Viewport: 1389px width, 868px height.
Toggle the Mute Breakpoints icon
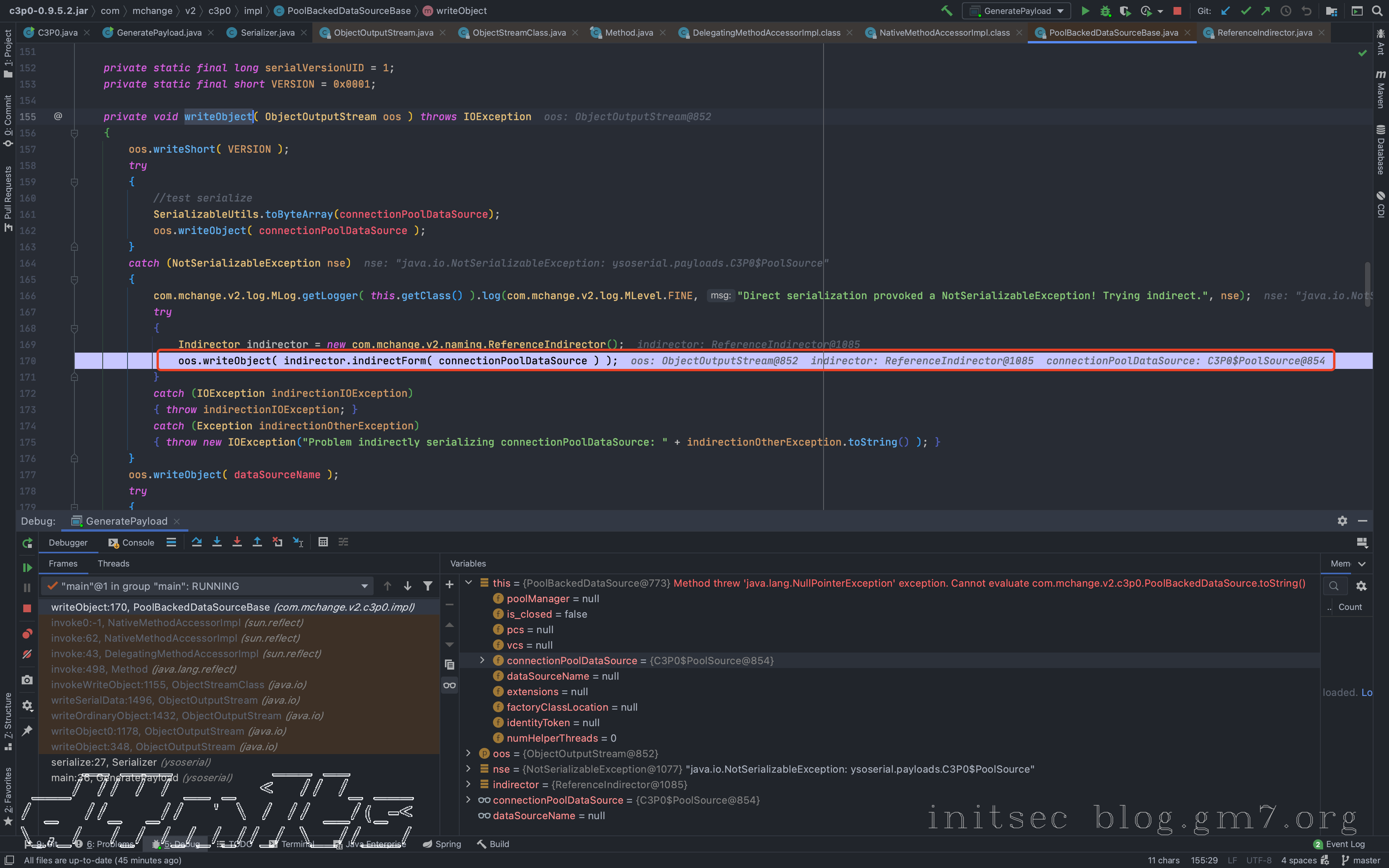click(x=27, y=654)
